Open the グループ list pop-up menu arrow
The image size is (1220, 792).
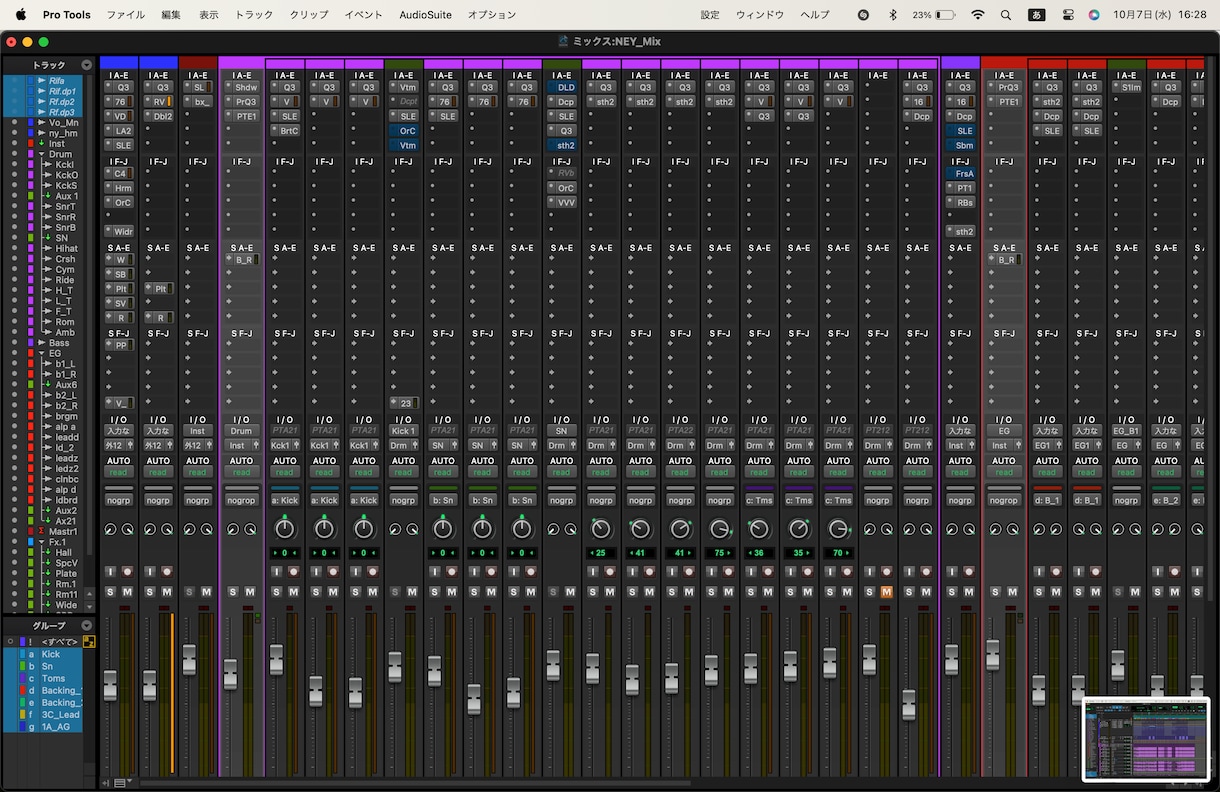tap(87, 625)
